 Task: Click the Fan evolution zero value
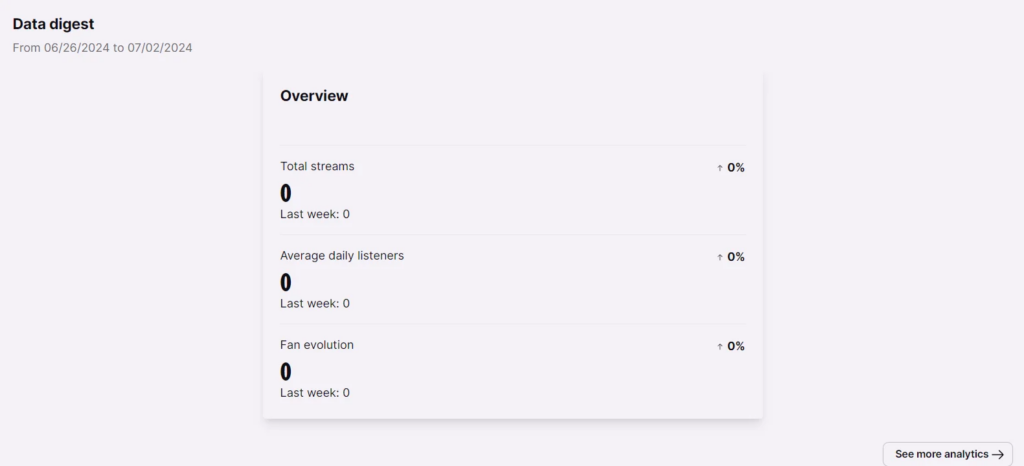285,372
